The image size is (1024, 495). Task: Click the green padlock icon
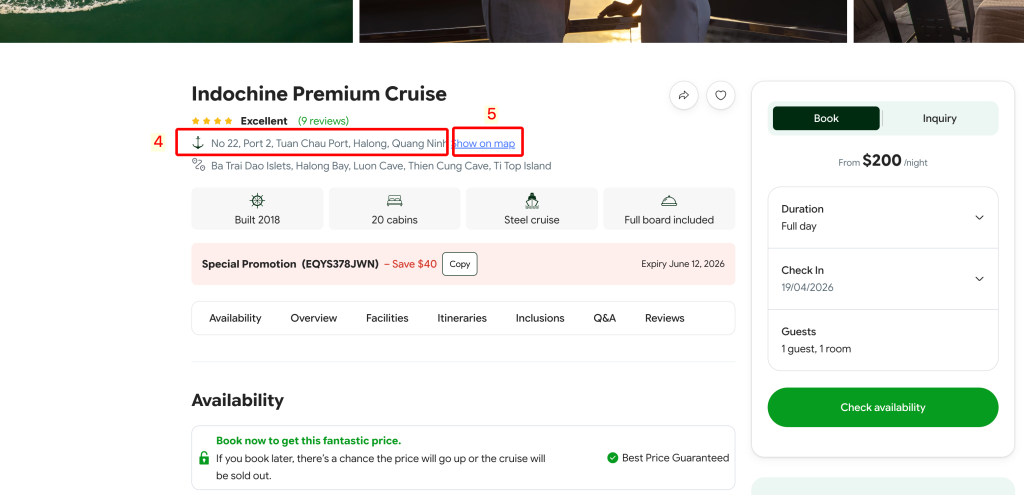204,458
